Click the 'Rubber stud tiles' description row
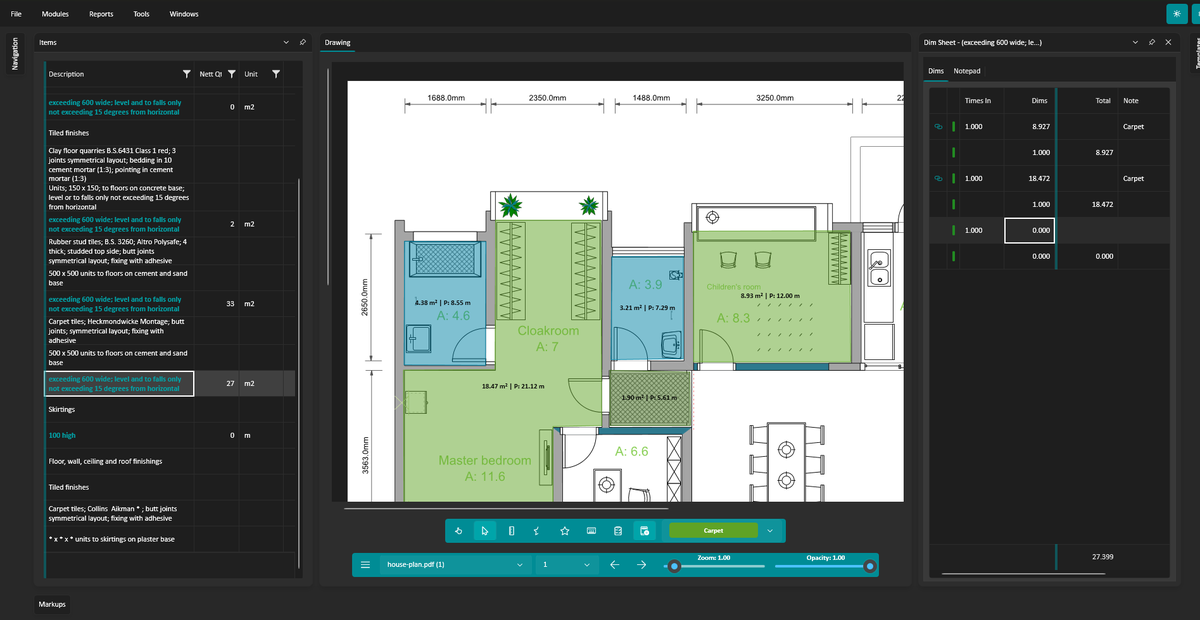 click(x=120, y=251)
